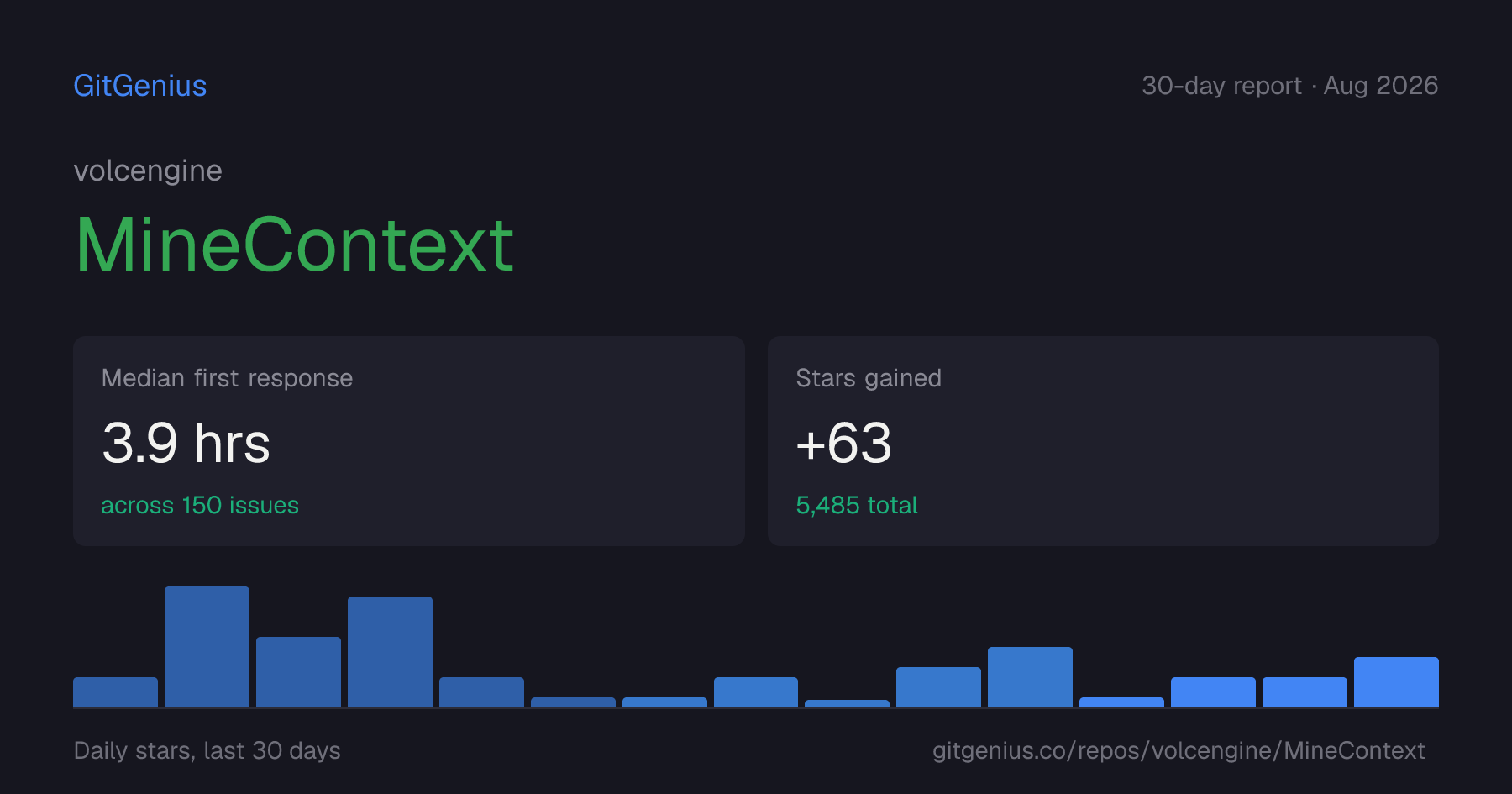Select the tallest bar in the chart

click(x=207, y=647)
